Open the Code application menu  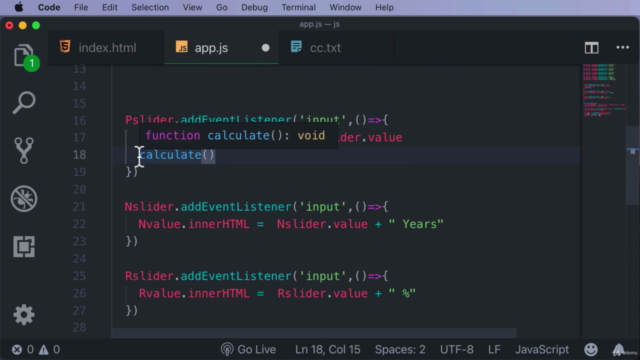coord(49,7)
